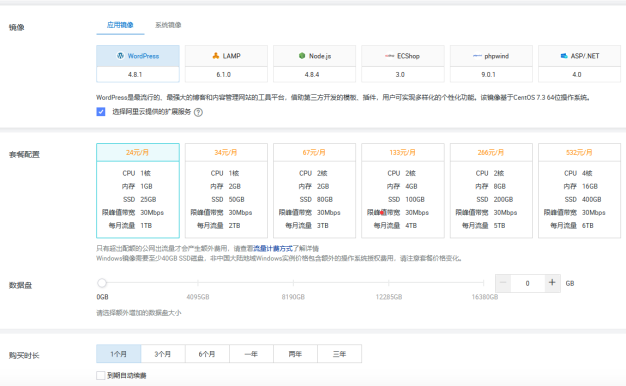Select the ASP/.NET image
626x386 pixels.
coord(580,56)
